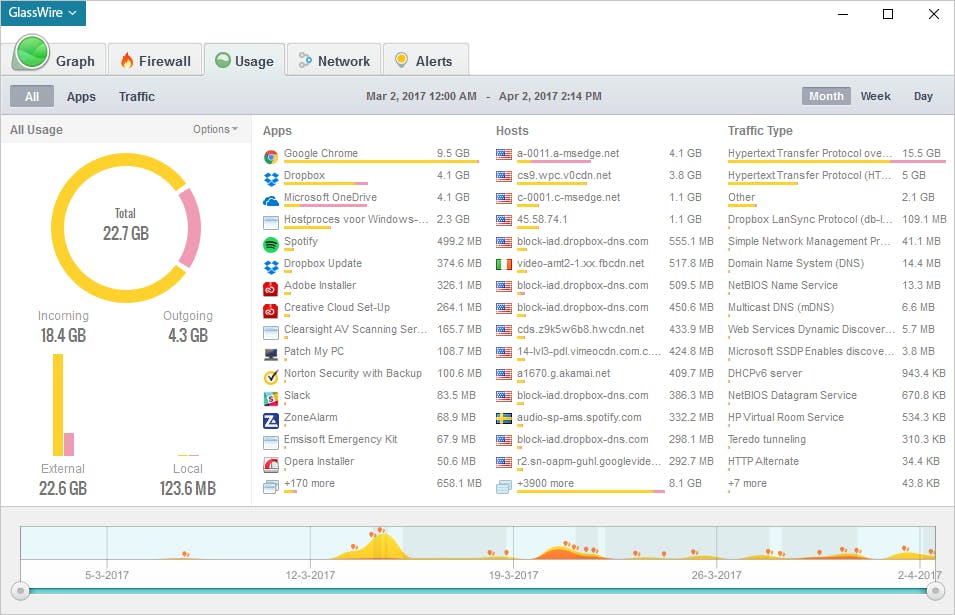Click the flag icon beside 45.58.74.1

pyautogui.click(x=504, y=220)
